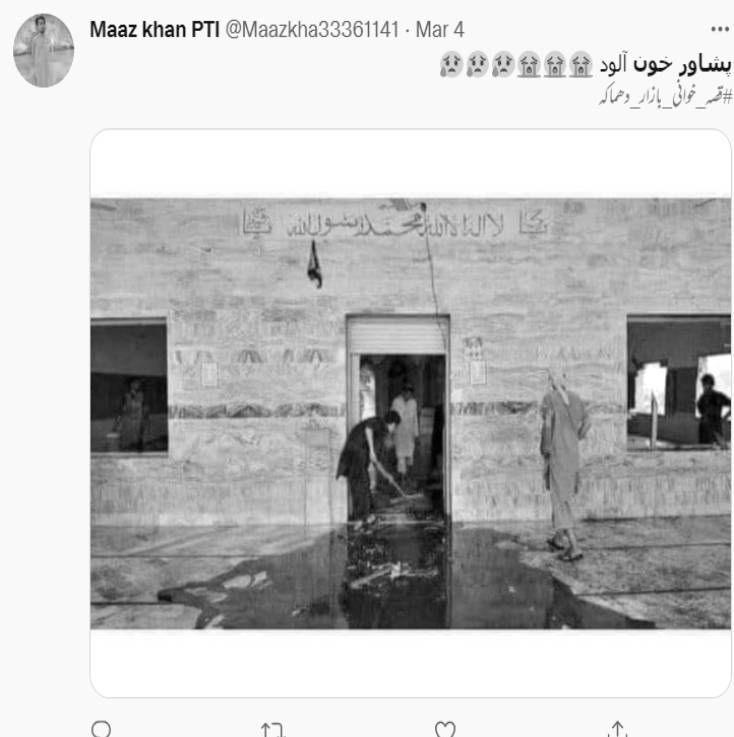Click the last loudly crying emoji nearest the Urdu text
This screenshot has height=737, width=734.
(x=581, y=64)
